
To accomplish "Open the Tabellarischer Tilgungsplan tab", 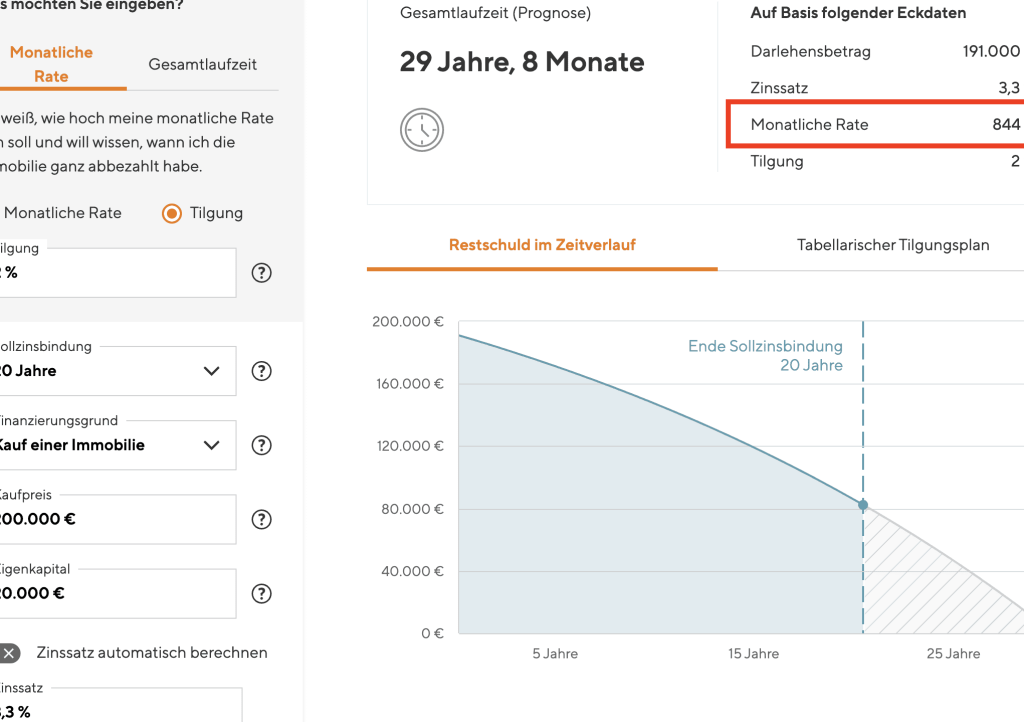I will (x=892, y=245).
